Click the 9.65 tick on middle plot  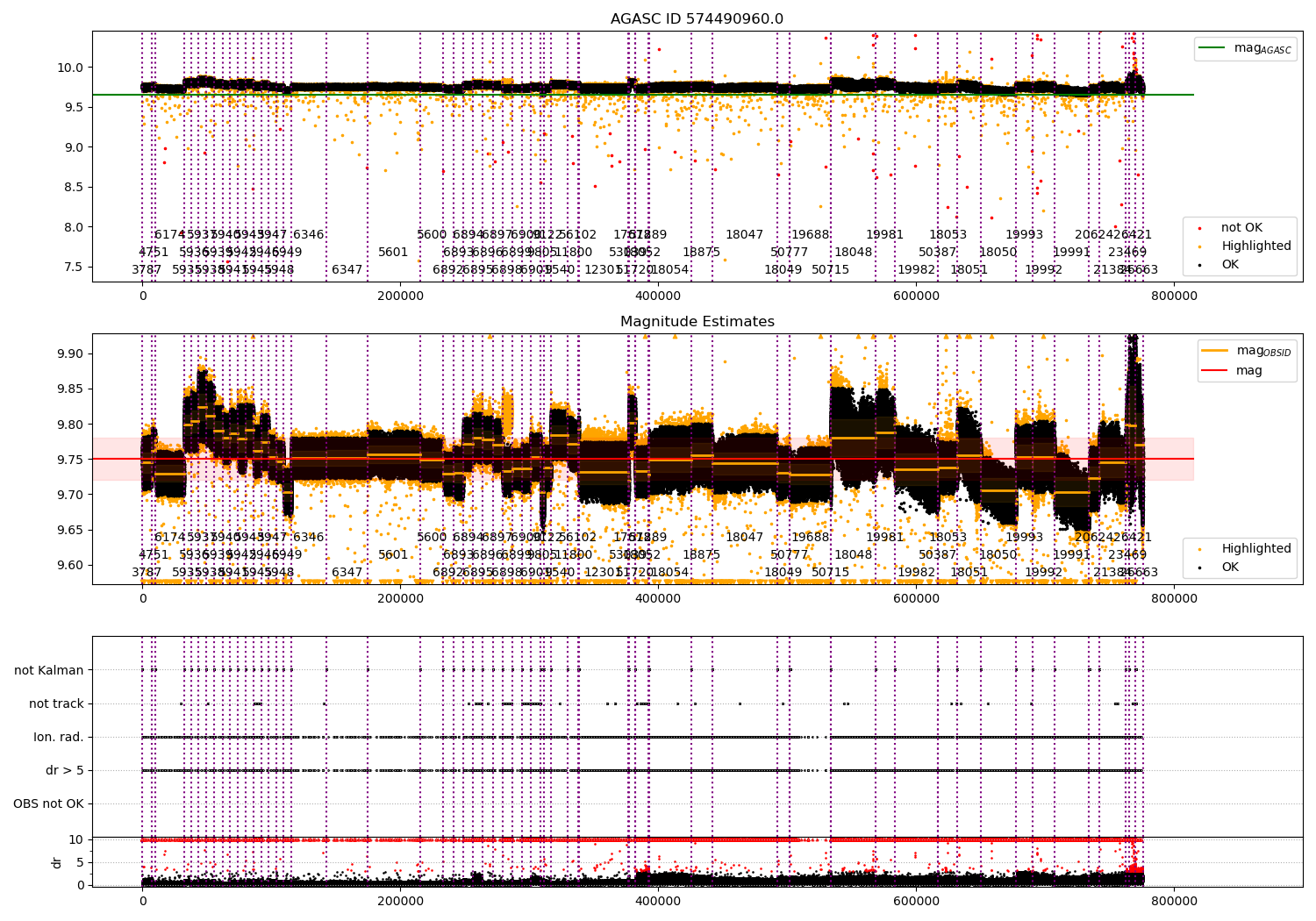click(x=70, y=530)
